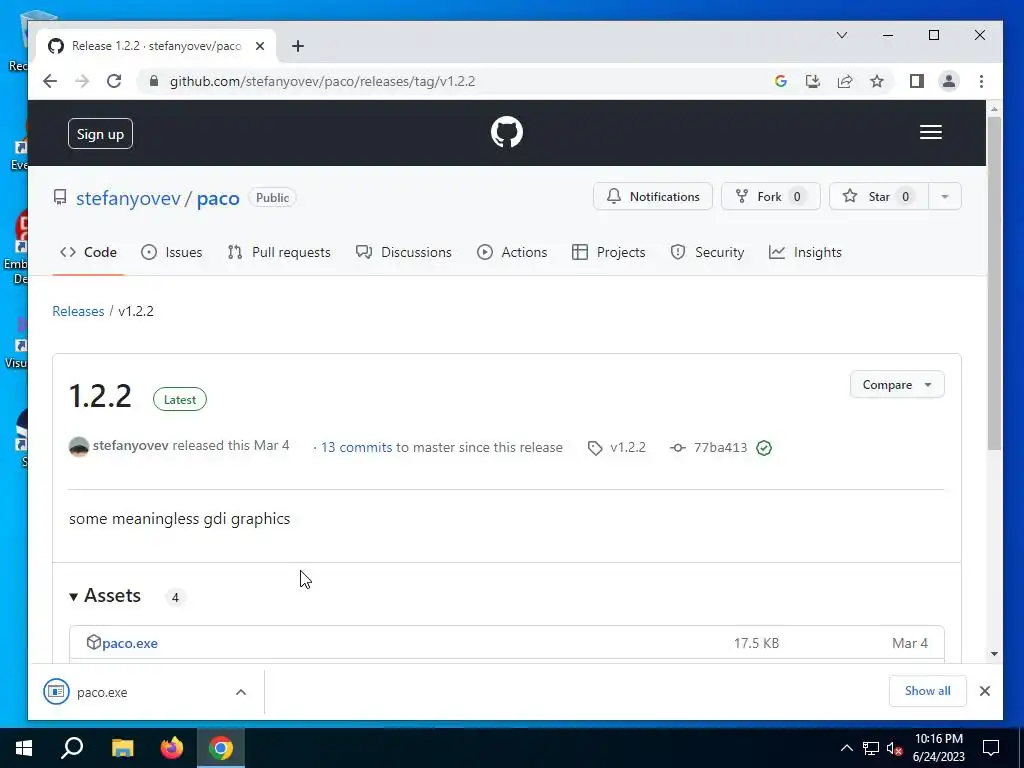Expand the paco.exe download options chevron

[241, 692]
